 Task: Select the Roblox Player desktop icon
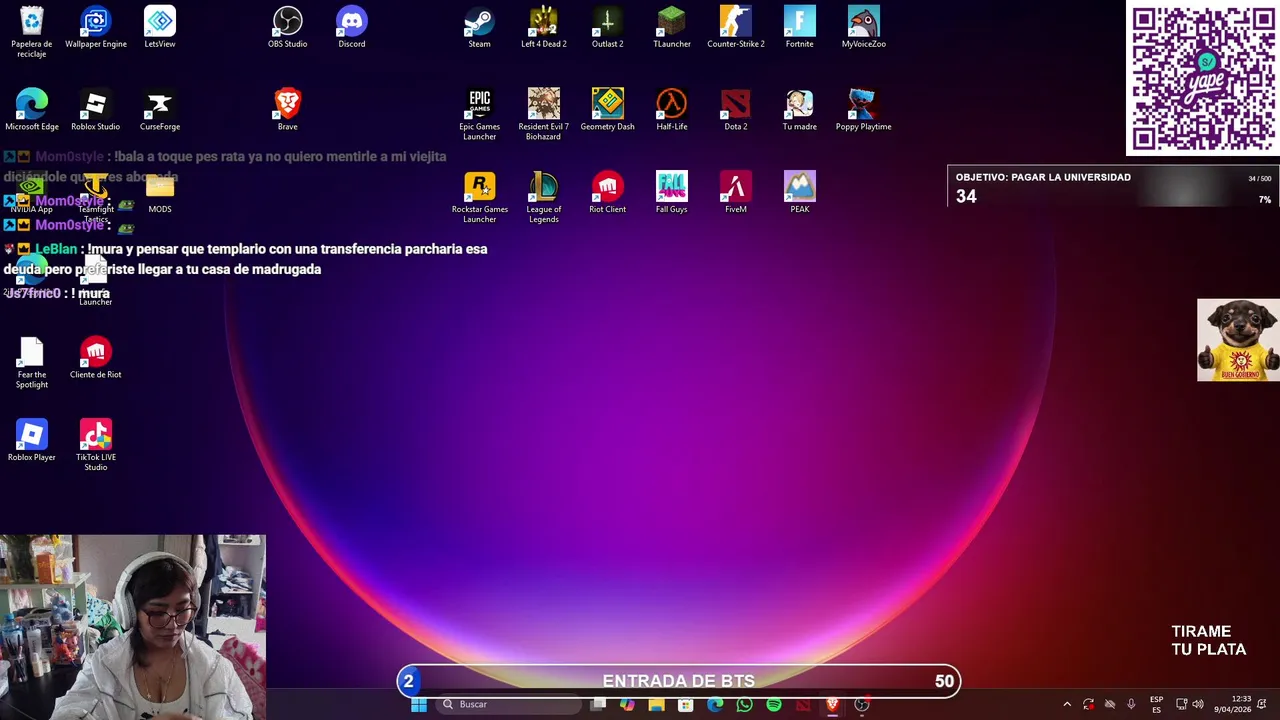point(32,441)
